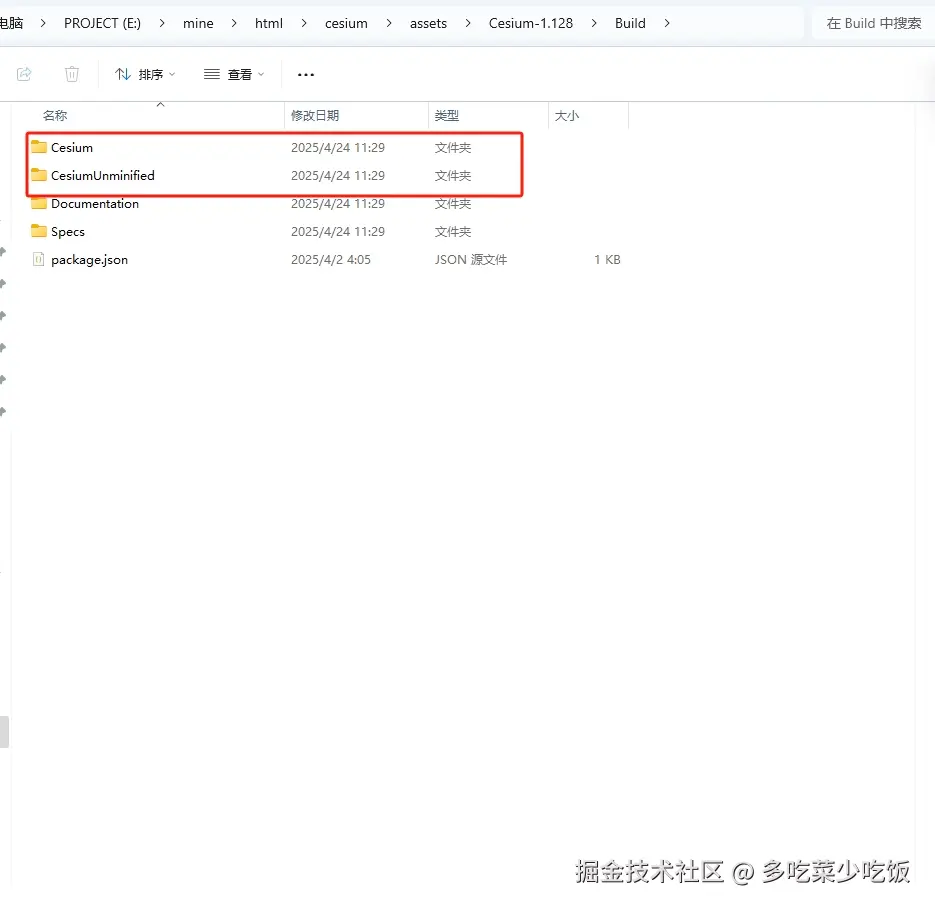
Task: Navigate to html in breadcrumb
Action: click(x=269, y=23)
